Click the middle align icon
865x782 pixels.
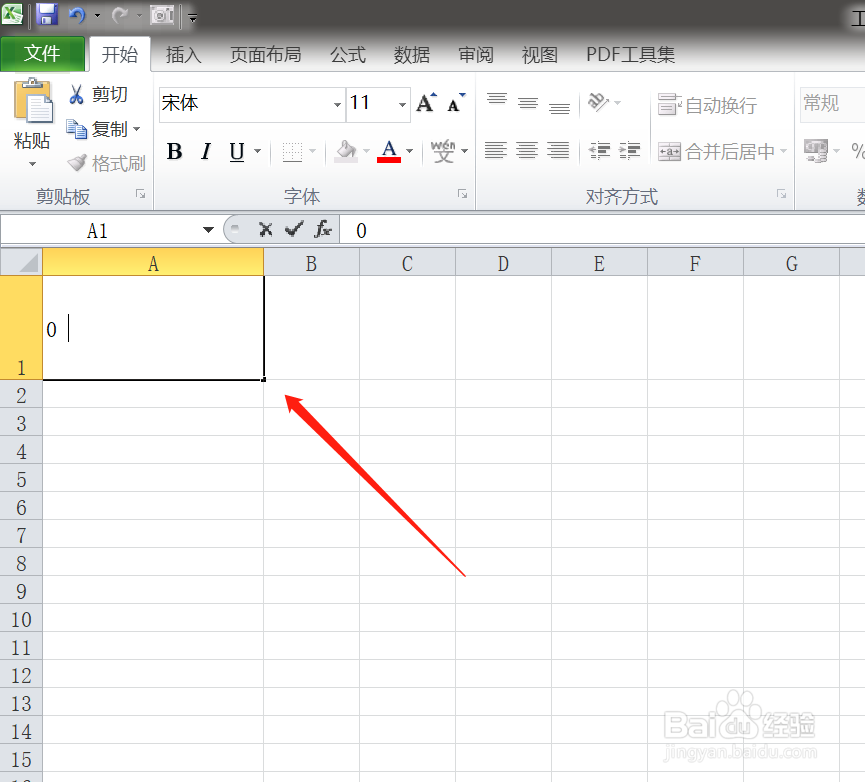[x=528, y=103]
